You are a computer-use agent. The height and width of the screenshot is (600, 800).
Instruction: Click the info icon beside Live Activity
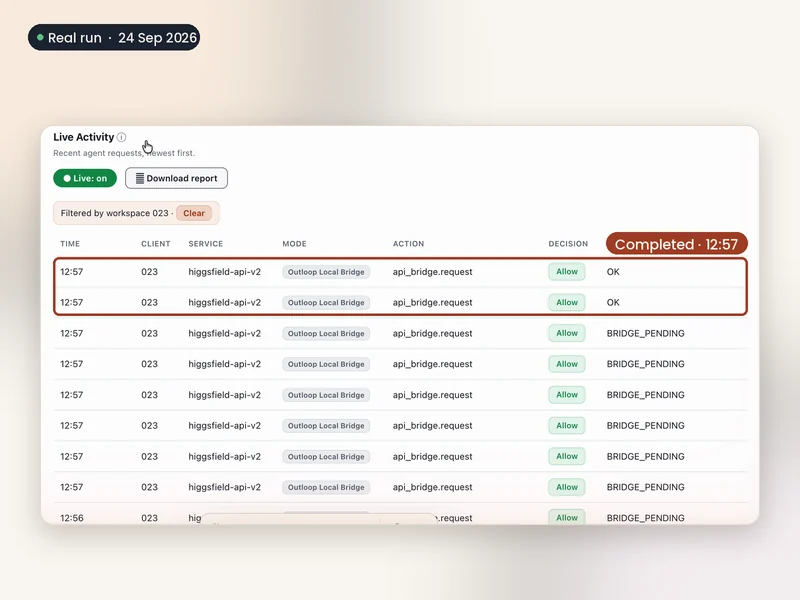(121, 137)
